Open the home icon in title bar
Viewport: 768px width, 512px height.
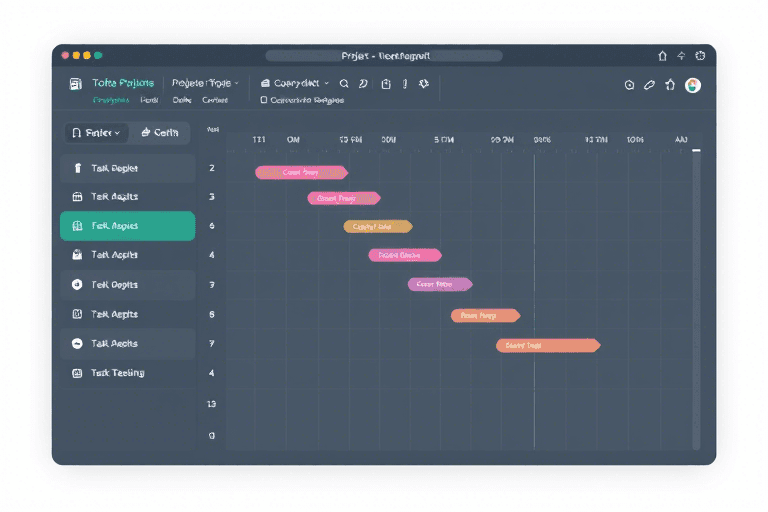pyautogui.click(x=662, y=56)
